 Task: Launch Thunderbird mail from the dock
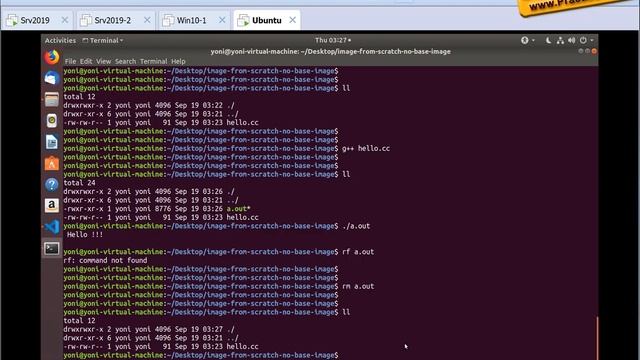[x=52, y=78]
